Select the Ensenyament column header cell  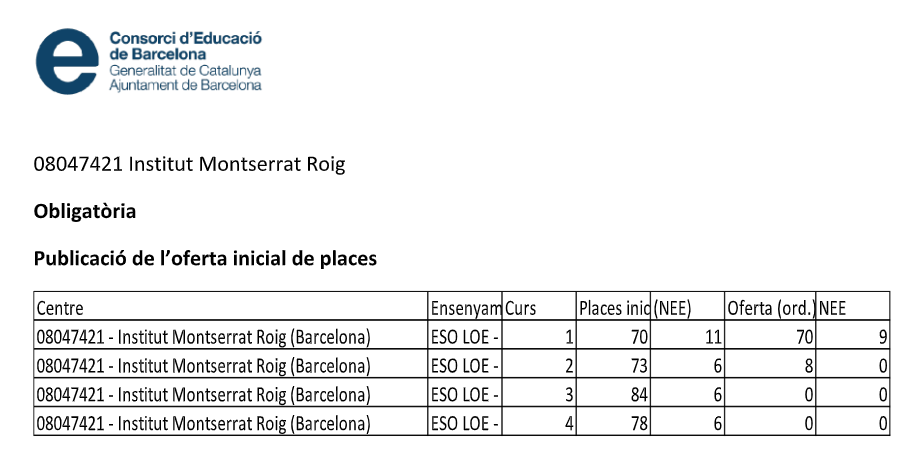coord(465,309)
